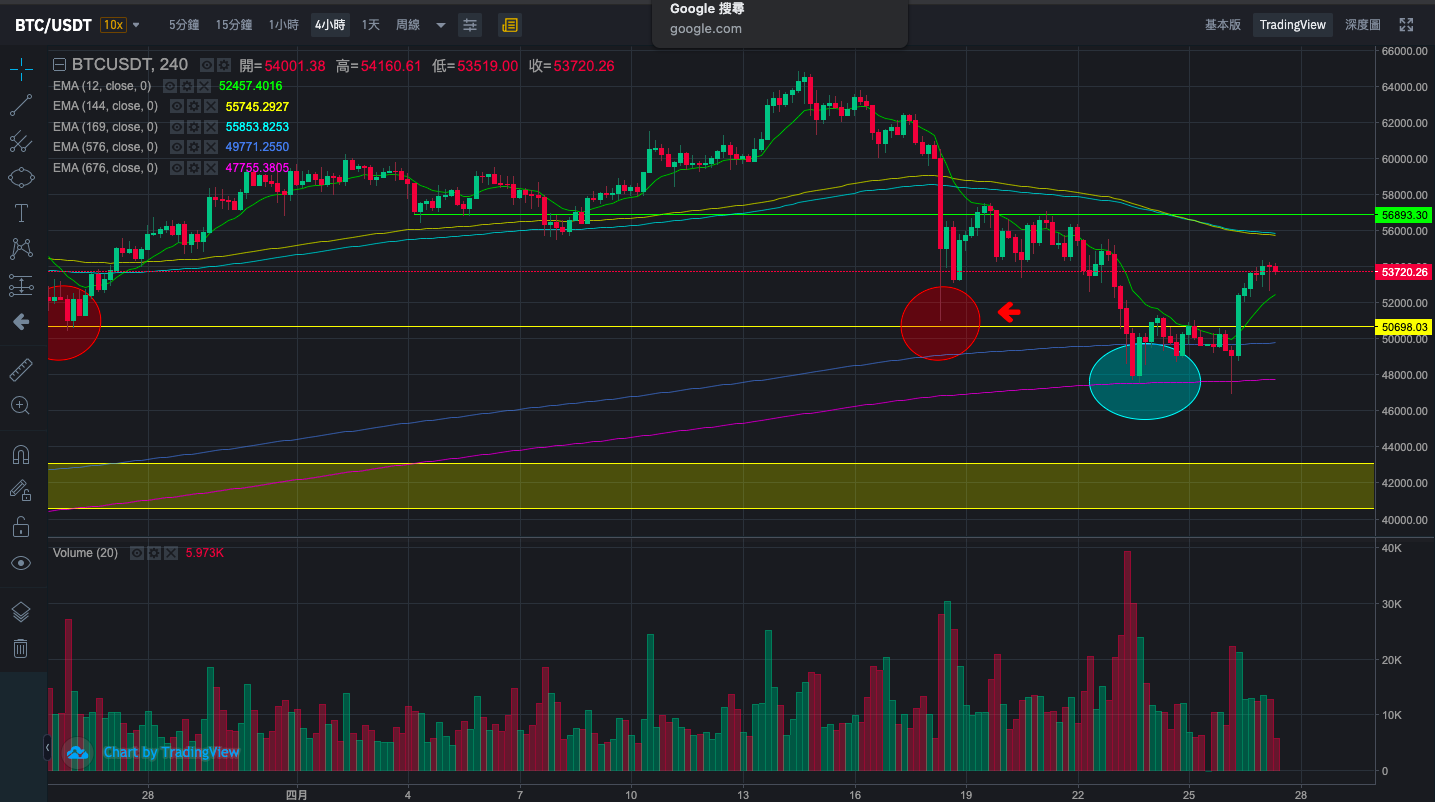Viewport: 1435px width, 802px height.
Task: Enter fullscreen chart mode
Action: coord(1406,24)
